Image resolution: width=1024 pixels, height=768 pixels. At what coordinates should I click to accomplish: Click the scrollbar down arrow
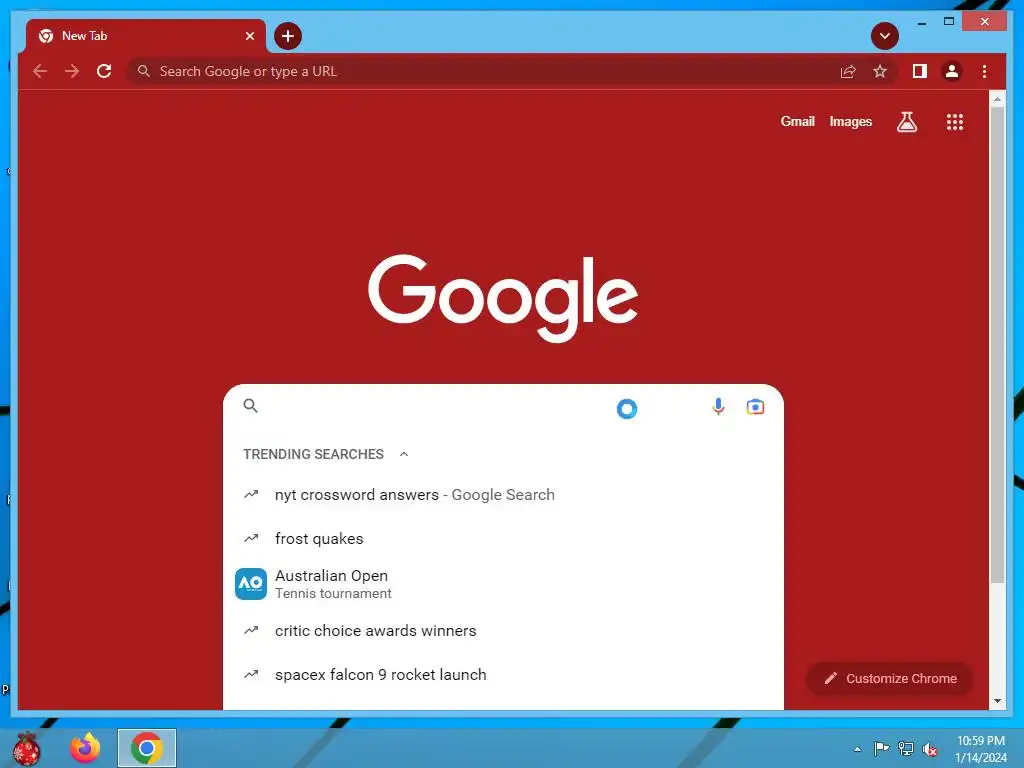[x=997, y=701]
